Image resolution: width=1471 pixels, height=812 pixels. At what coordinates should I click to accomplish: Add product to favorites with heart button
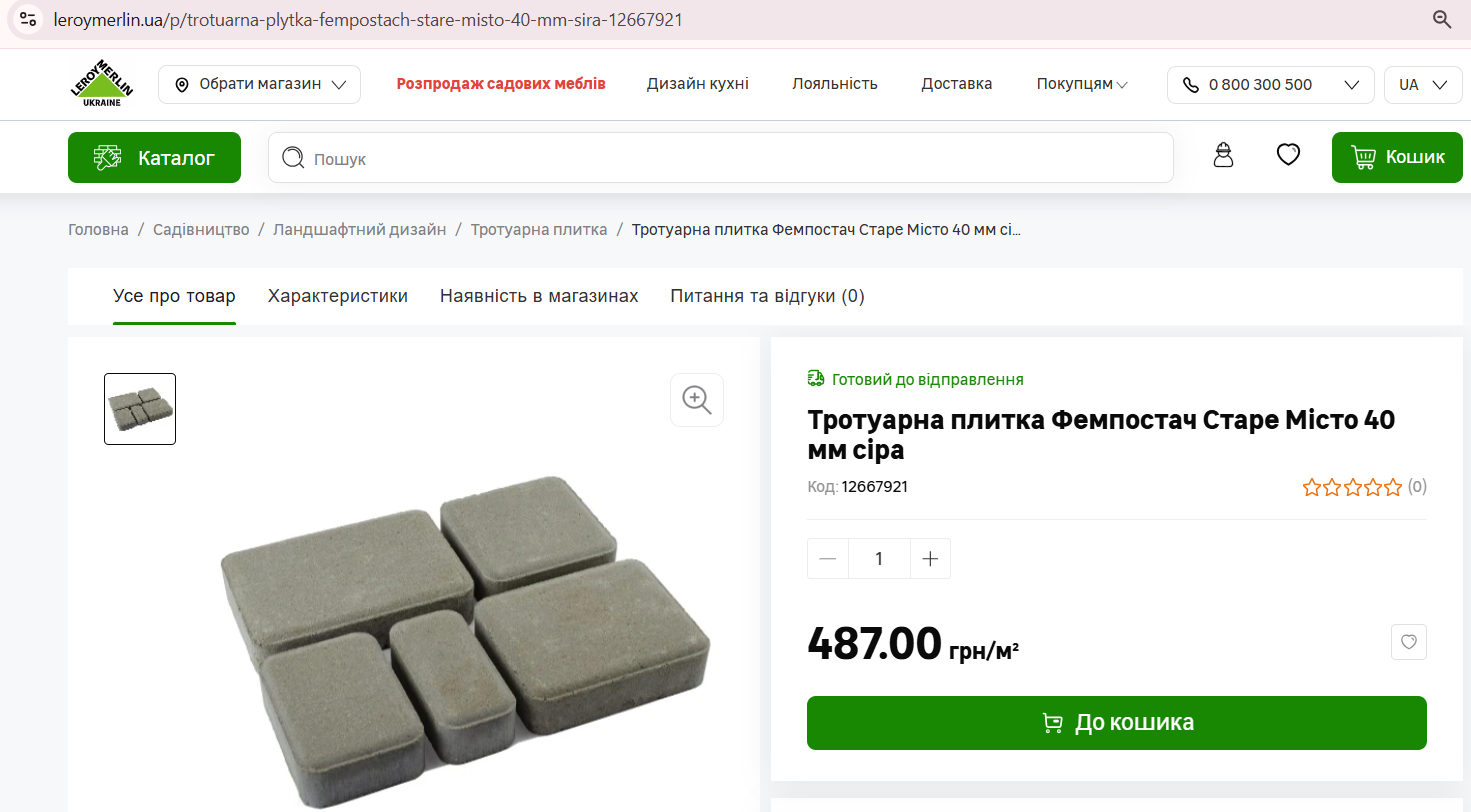click(x=1409, y=642)
